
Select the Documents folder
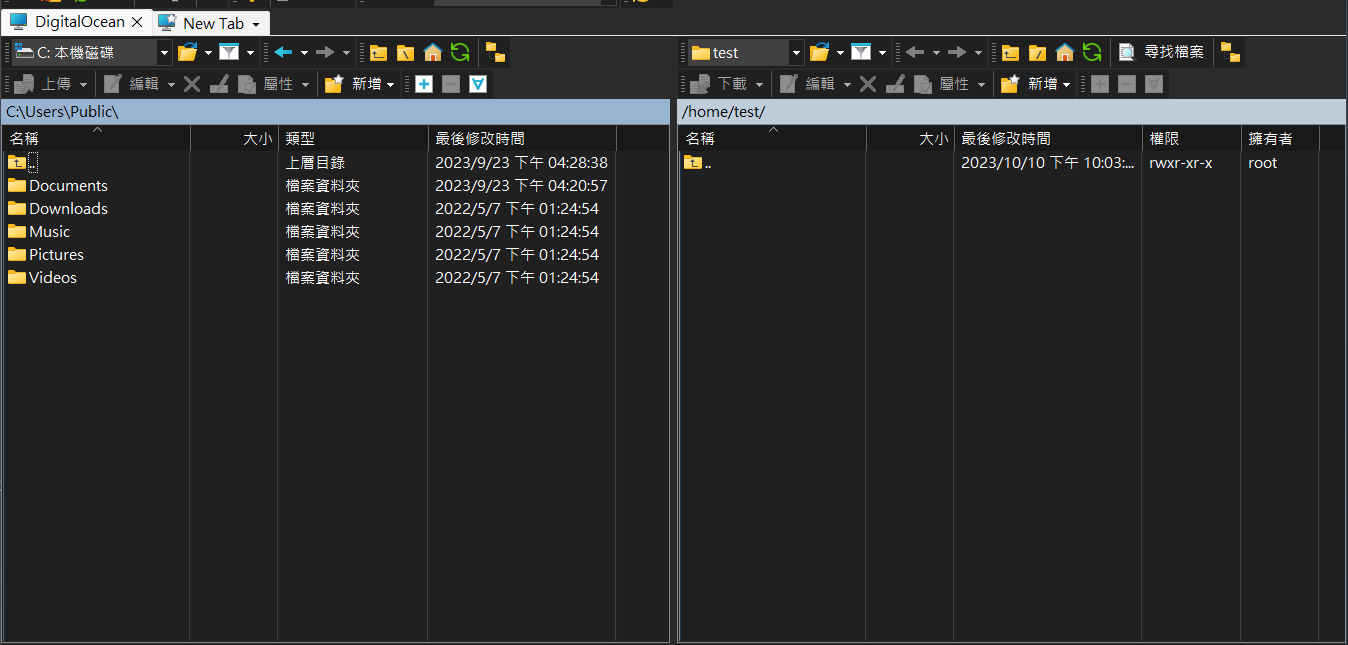click(68, 186)
